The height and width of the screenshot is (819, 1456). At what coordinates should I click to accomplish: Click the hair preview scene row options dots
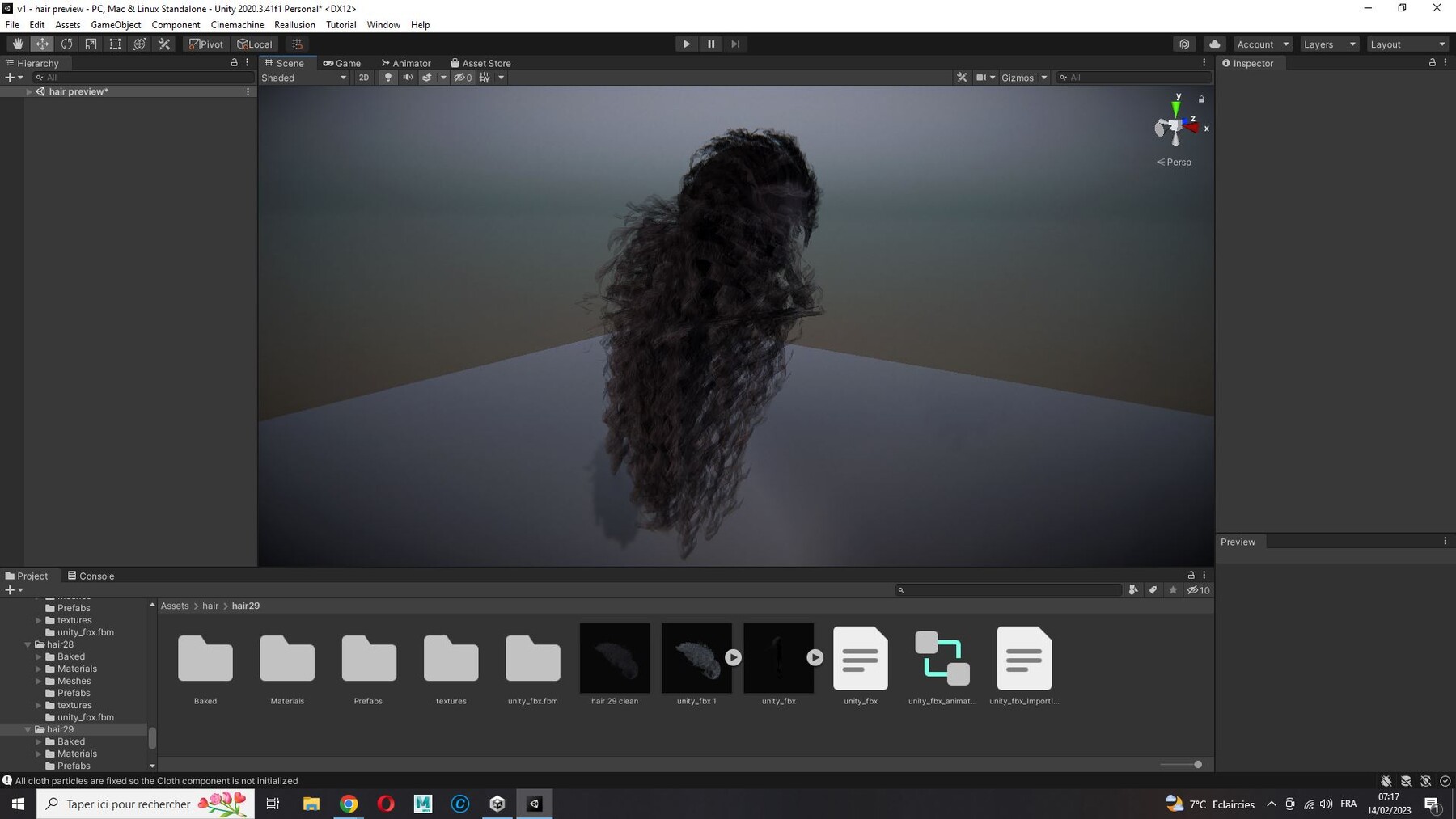click(248, 91)
